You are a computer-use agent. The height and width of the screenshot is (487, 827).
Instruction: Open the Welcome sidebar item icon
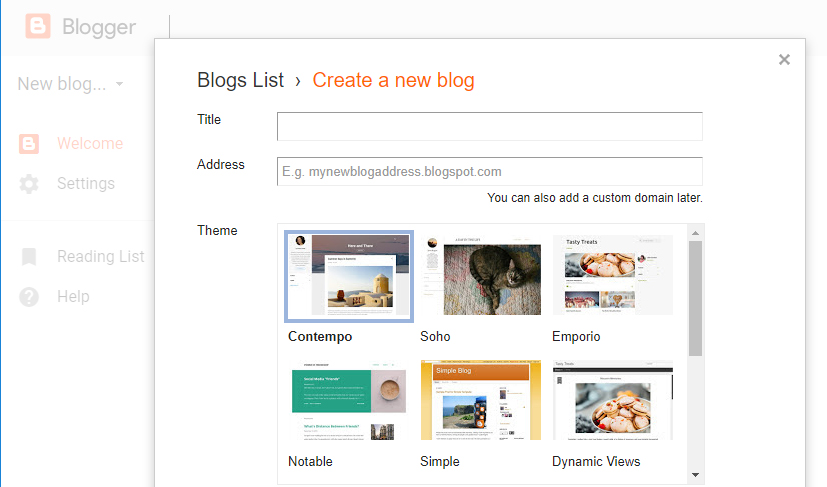pyautogui.click(x=29, y=144)
